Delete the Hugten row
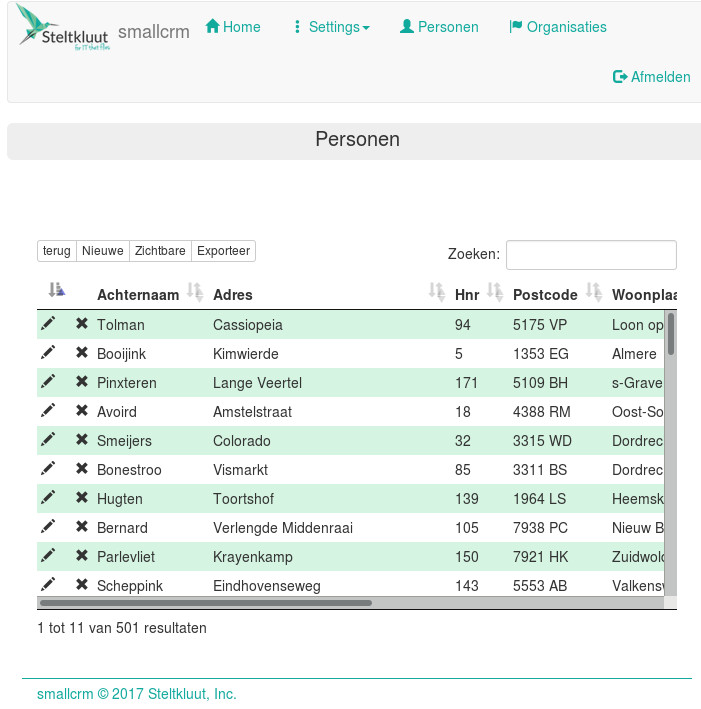Screen dimensions: 701x709 (x=82, y=497)
